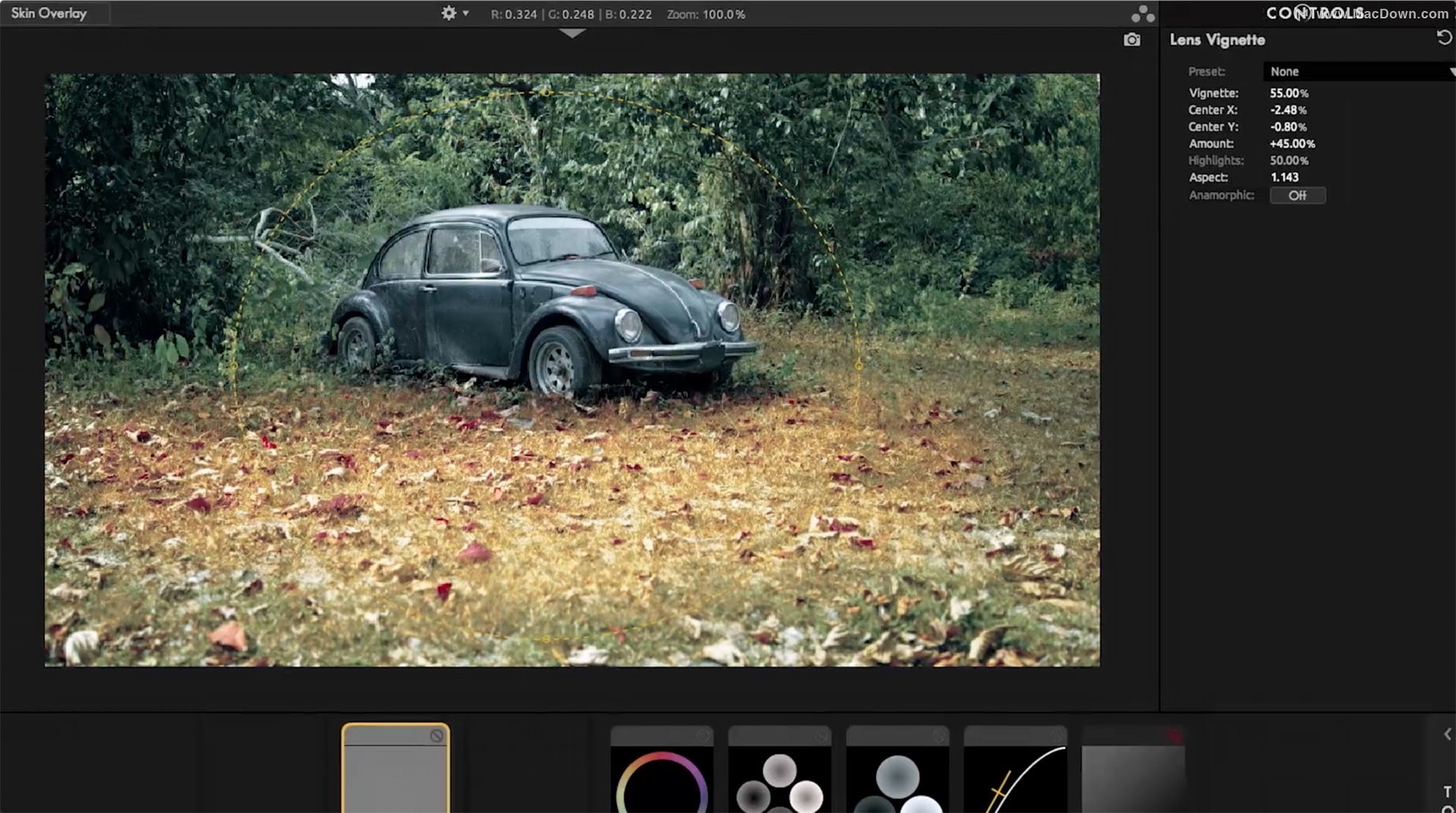The width and height of the screenshot is (1456, 813).
Task: Collapse the side panel chevron
Action: [x=1447, y=734]
